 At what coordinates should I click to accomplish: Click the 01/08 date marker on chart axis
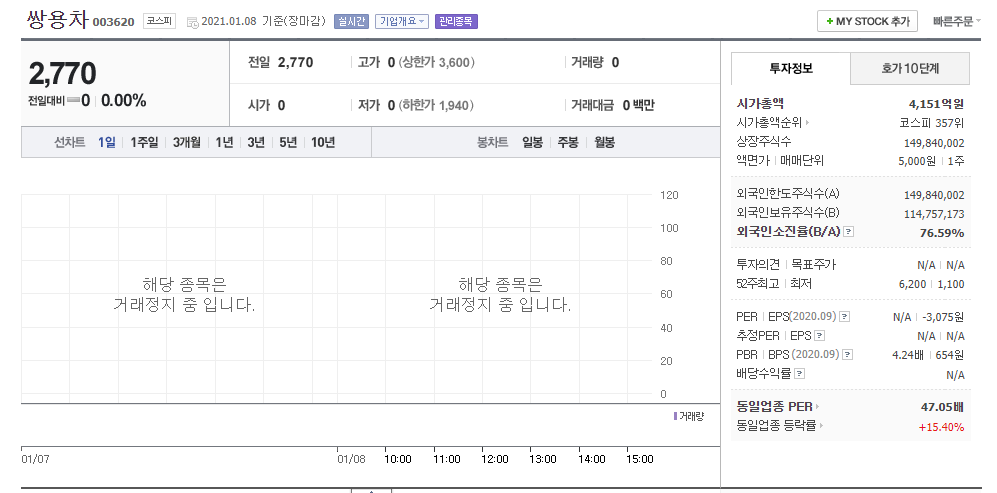click(352, 459)
